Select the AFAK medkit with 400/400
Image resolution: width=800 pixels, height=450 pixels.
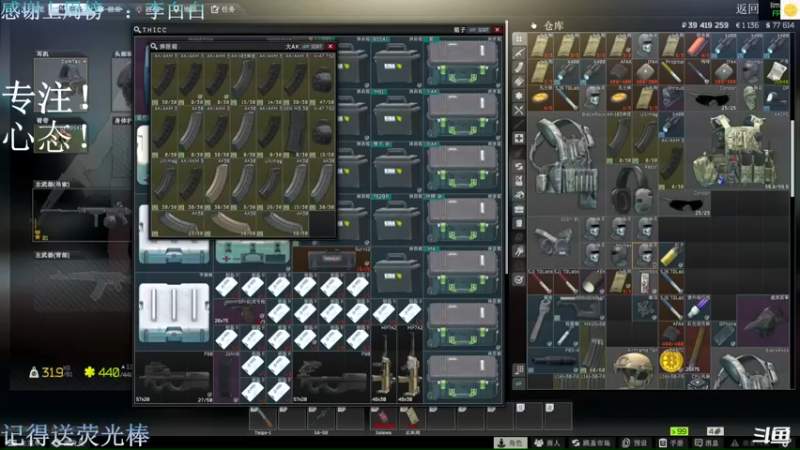[619, 72]
